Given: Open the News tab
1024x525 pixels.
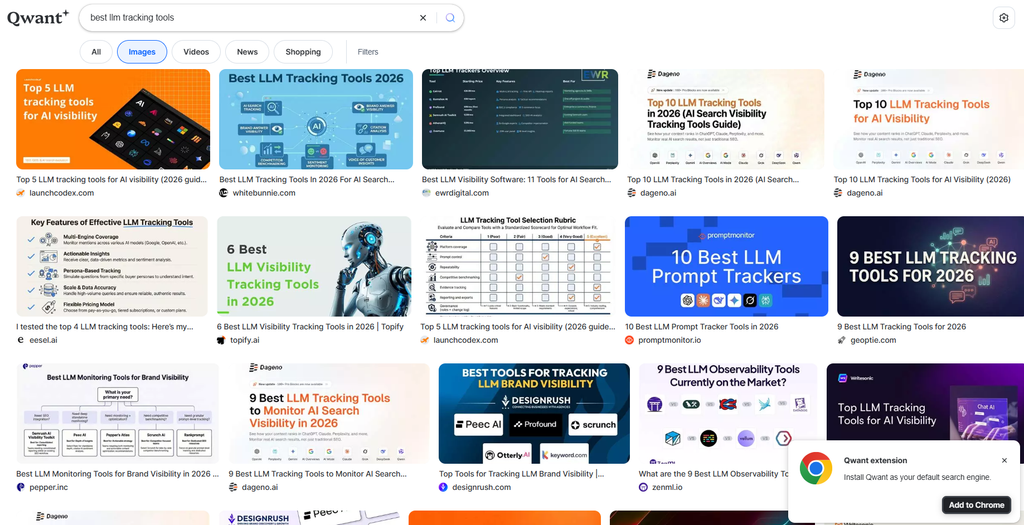Looking at the screenshot, I should click(247, 52).
